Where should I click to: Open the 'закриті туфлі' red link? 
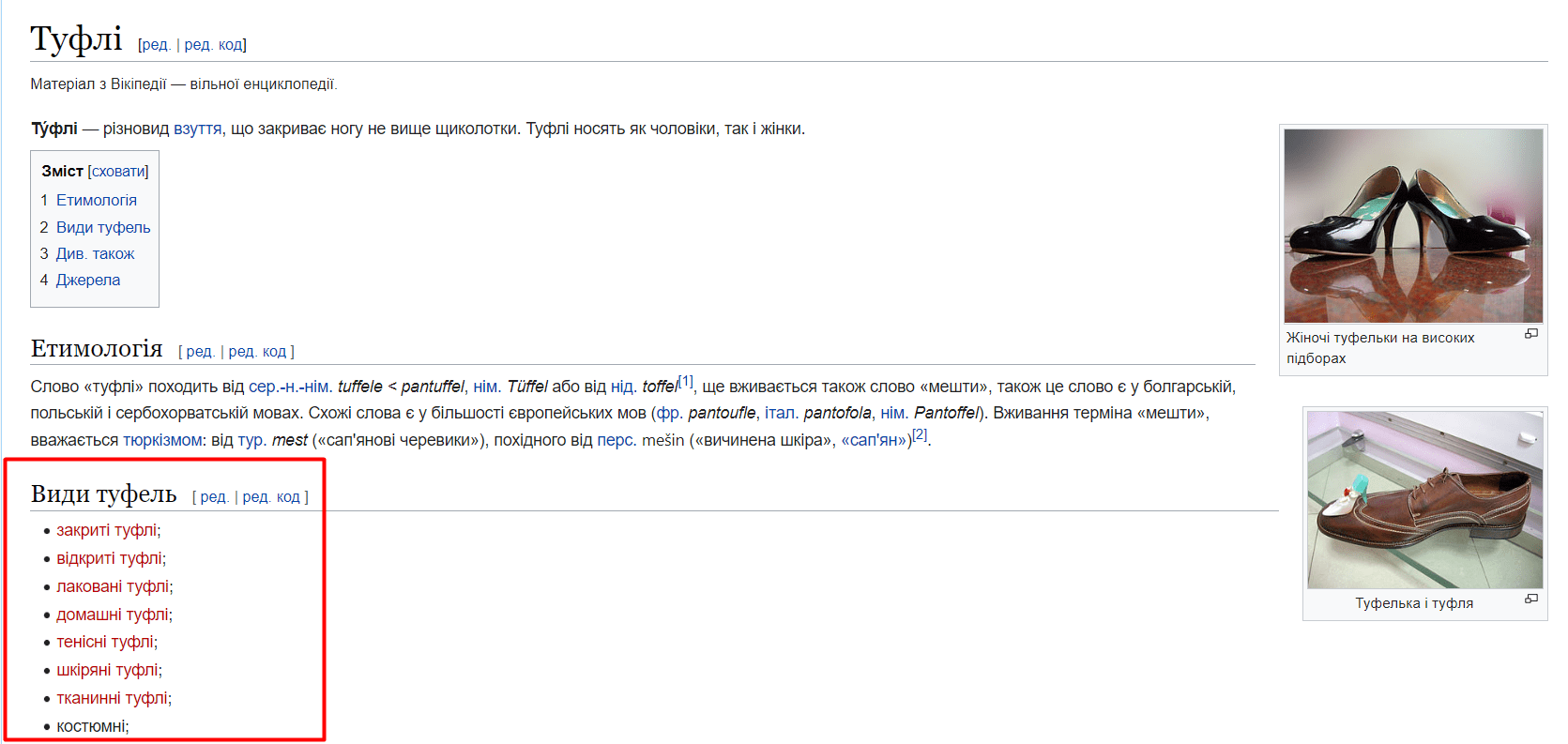click(x=106, y=530)
